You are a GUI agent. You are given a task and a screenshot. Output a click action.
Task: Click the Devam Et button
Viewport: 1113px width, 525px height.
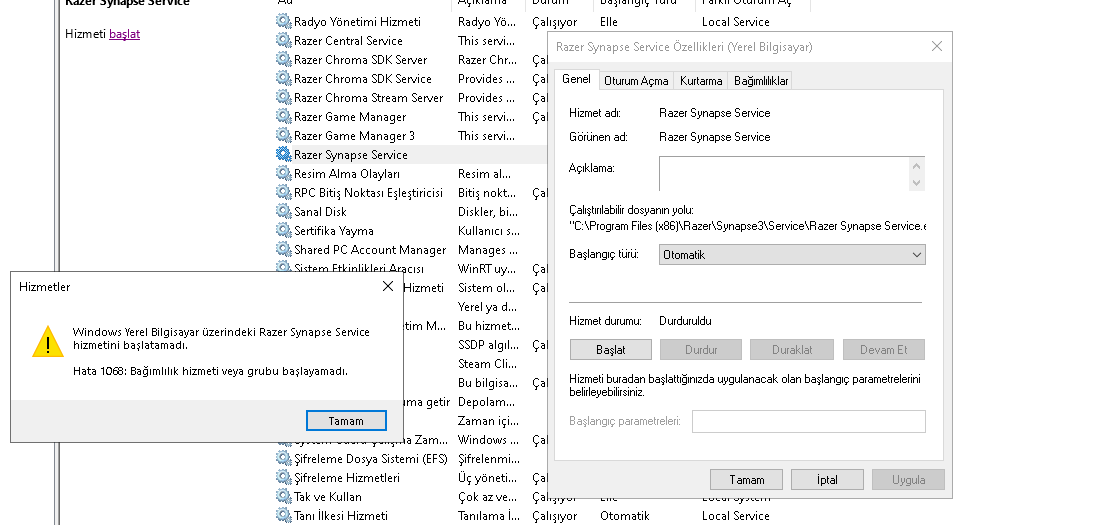[884, 350]
